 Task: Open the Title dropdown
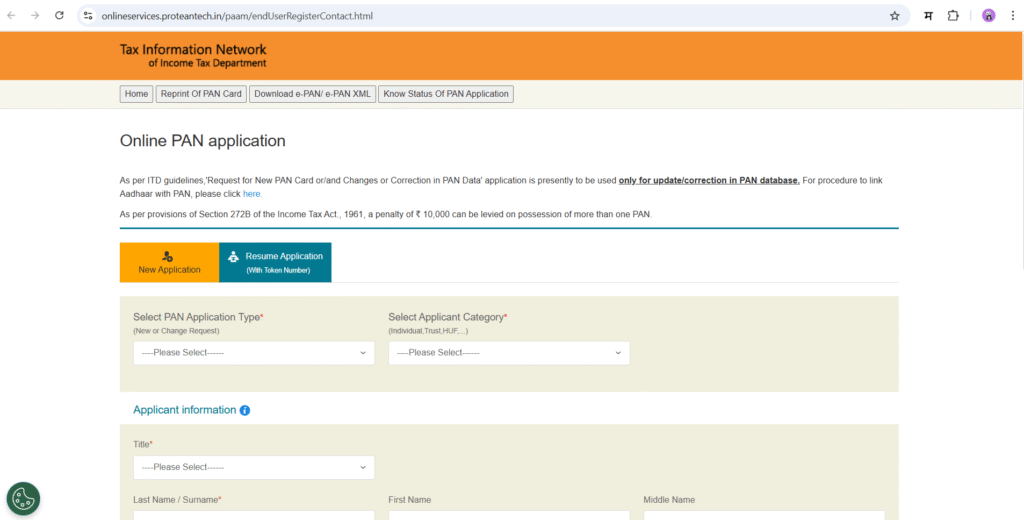coord(253,467)
